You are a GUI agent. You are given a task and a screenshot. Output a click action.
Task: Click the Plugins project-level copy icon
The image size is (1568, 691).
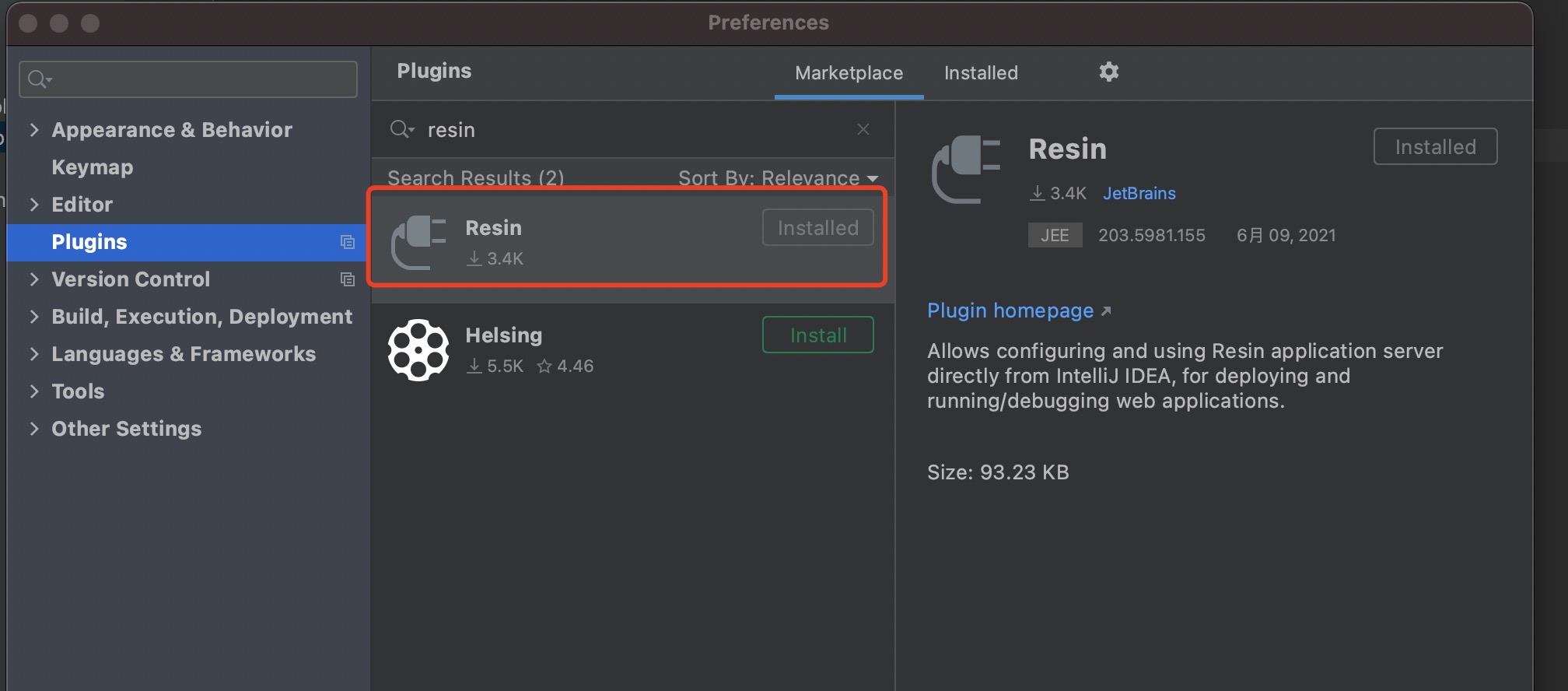tap(348, 242)
